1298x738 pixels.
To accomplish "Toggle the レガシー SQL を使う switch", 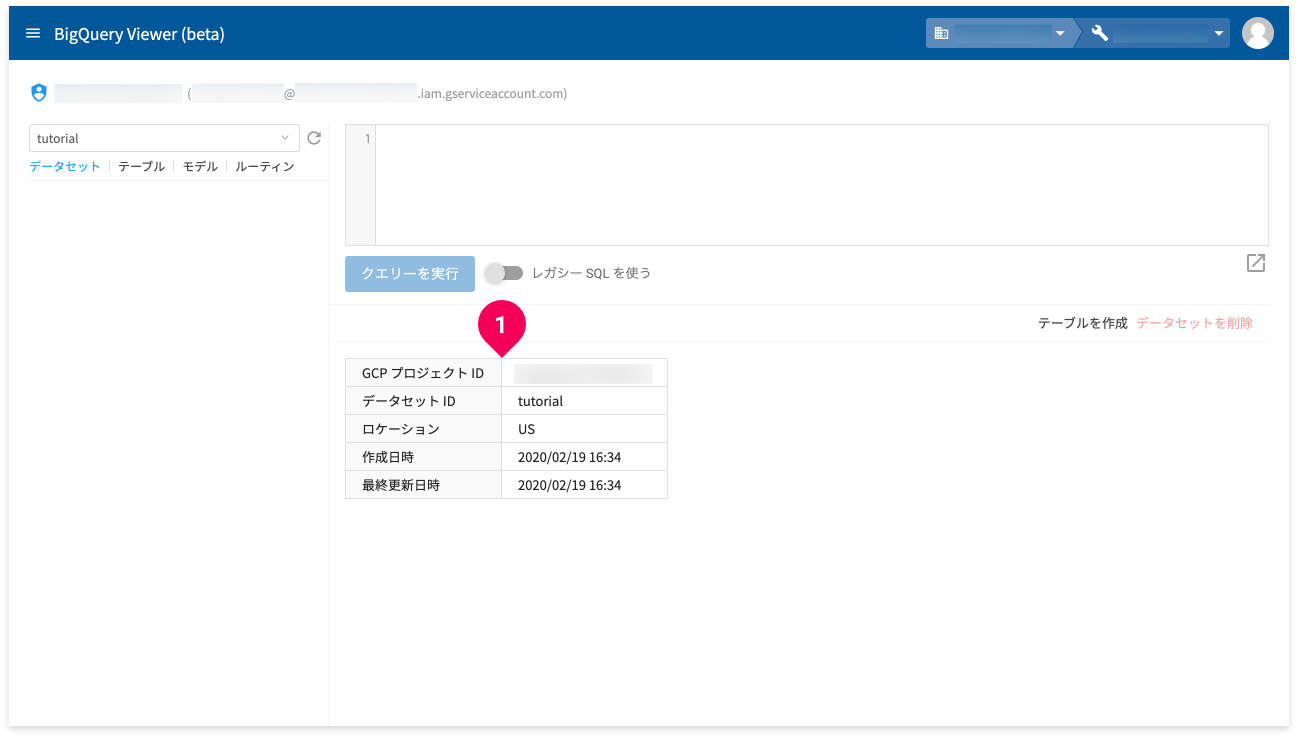I will pyautogui.click(x=504, y=273).
